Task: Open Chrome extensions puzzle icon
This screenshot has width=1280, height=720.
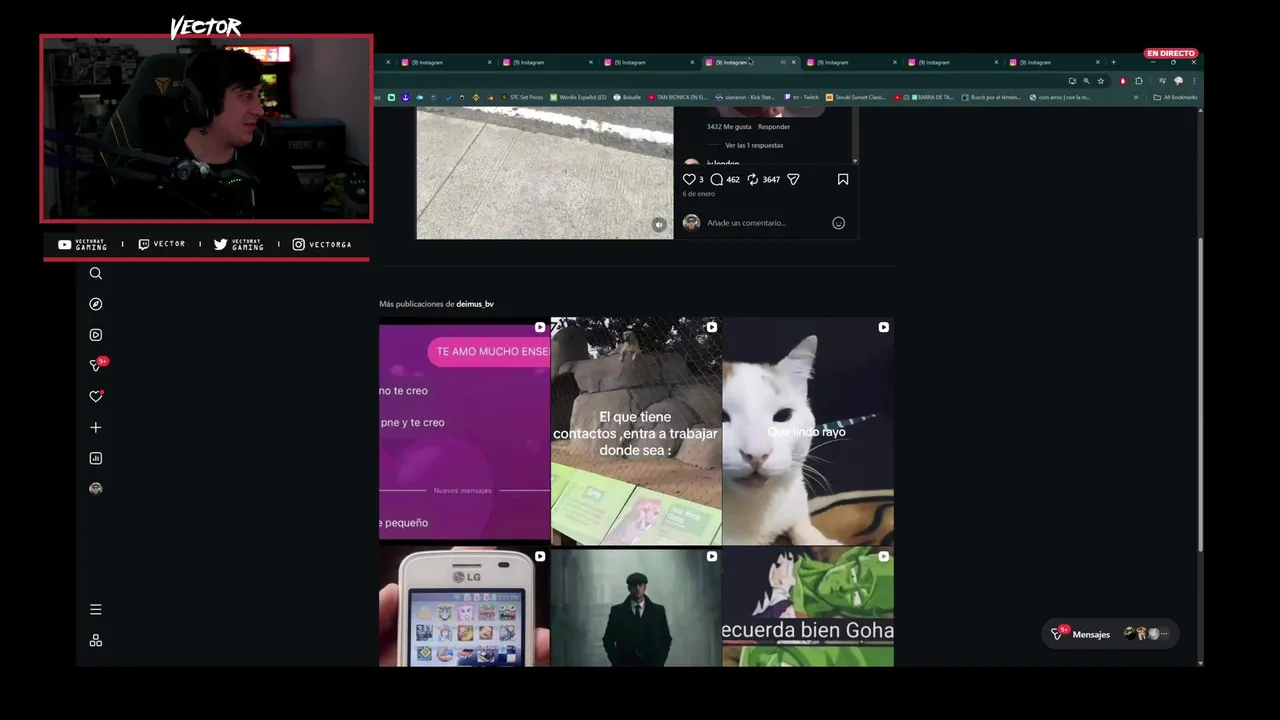Action: point(1139,81)
